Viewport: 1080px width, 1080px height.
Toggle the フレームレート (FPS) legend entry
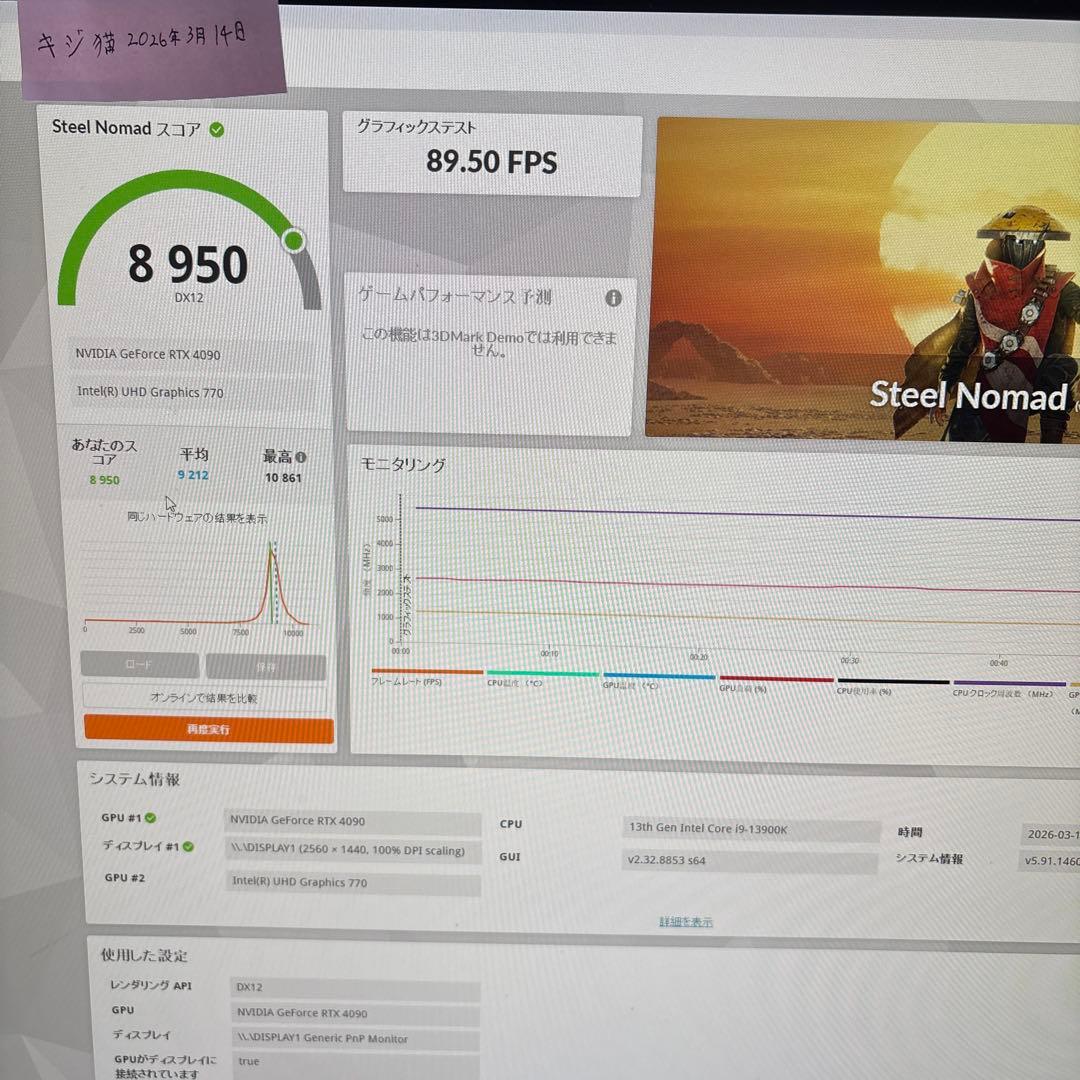[x=427, y=676]
